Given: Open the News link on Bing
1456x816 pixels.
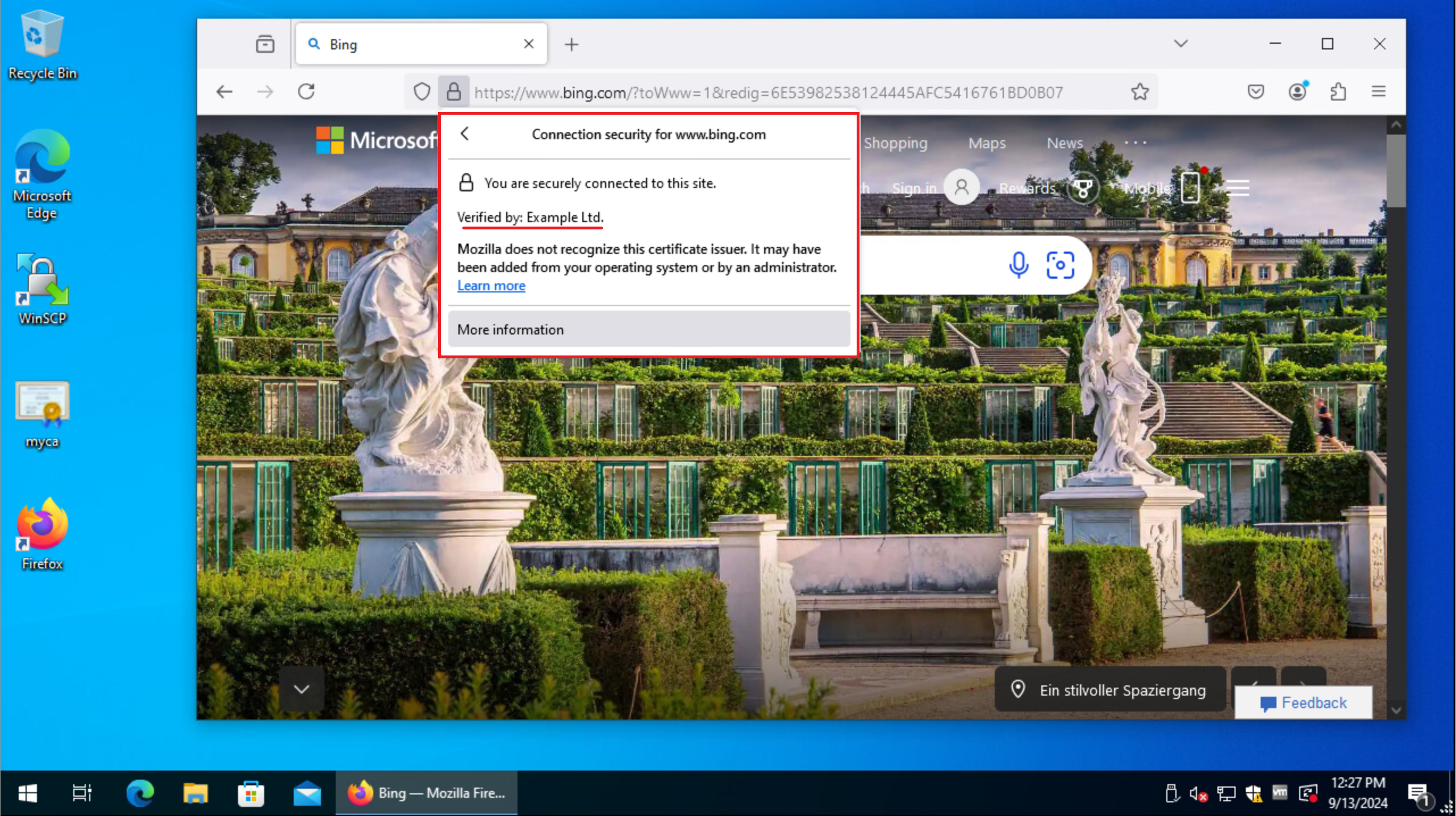Looking at the screenshot, I should (x=1065, y=143).
